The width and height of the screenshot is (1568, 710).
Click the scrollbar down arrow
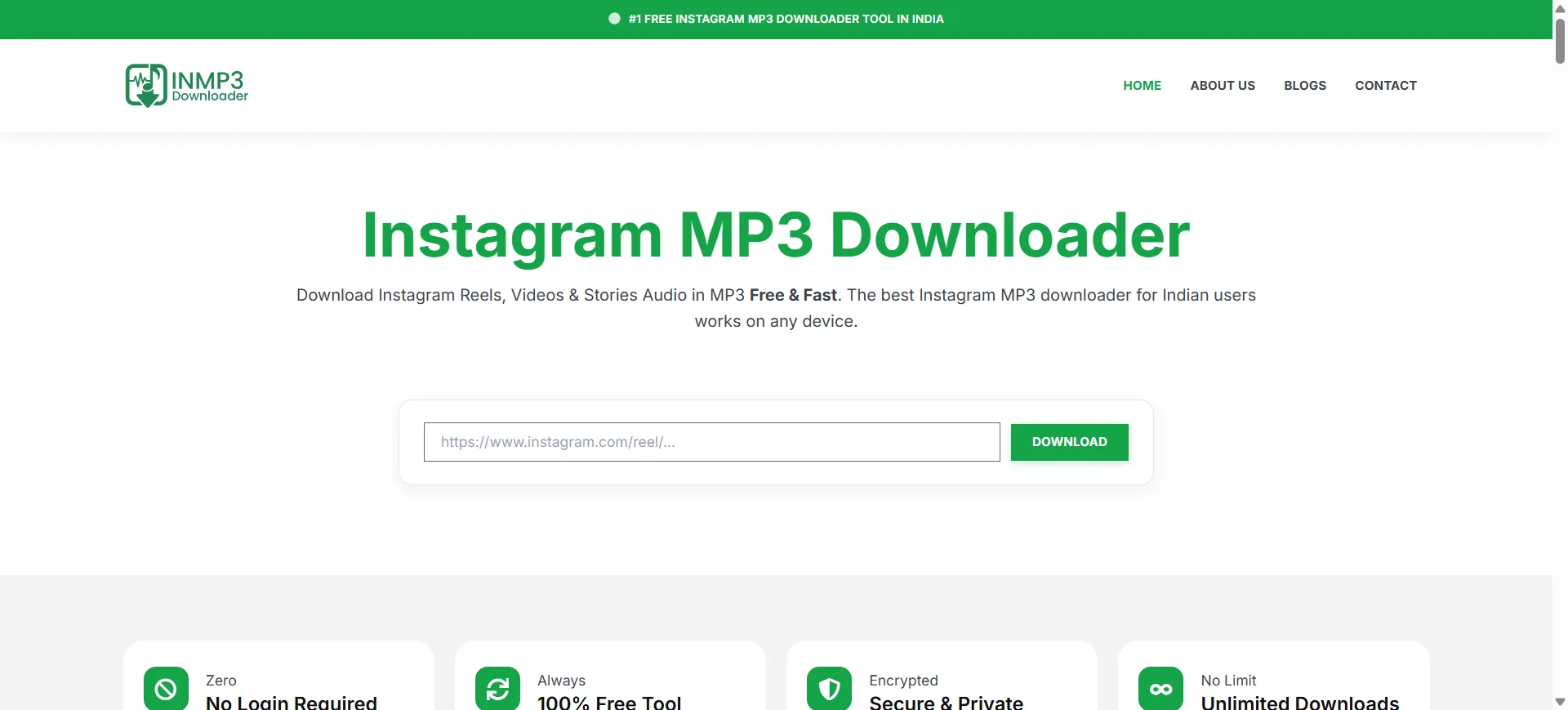tap(1560, 702)
